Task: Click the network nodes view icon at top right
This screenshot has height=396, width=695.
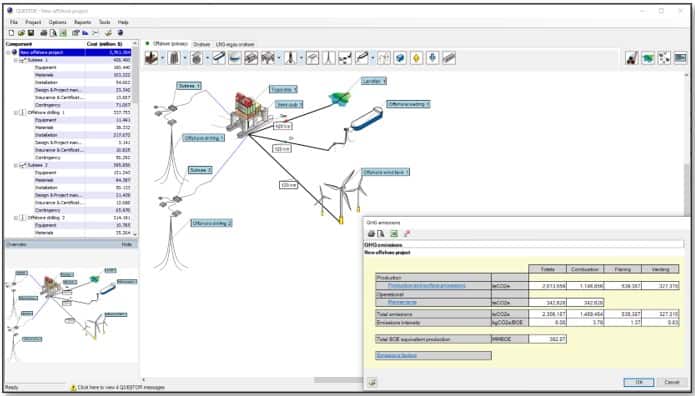Action: (664, 58)
